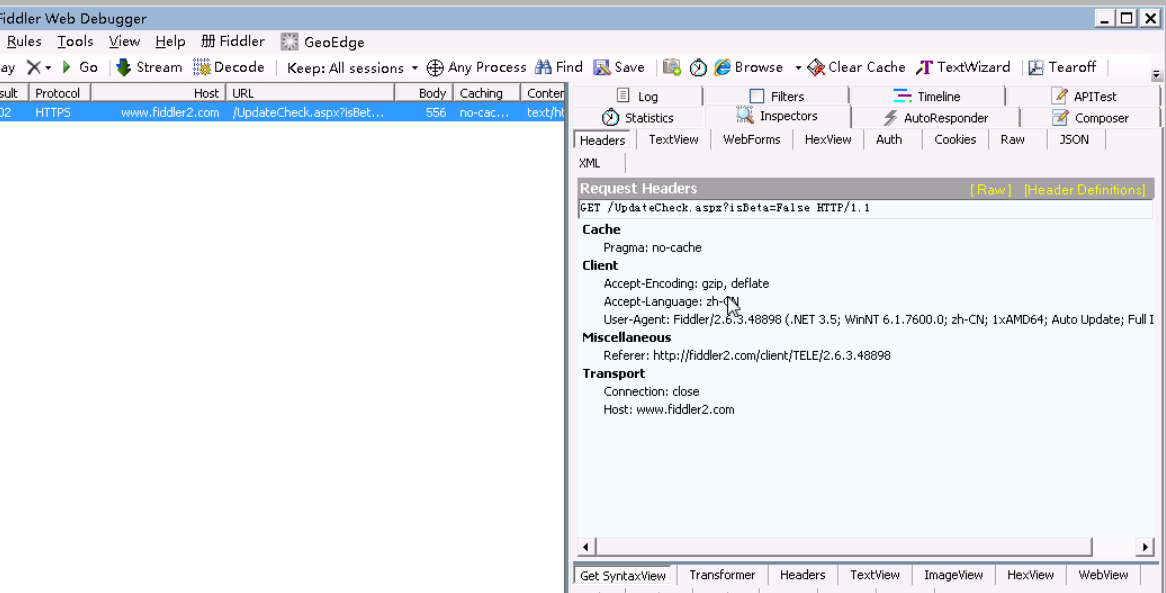Open the response Headers tab

[x=802, y=574]
